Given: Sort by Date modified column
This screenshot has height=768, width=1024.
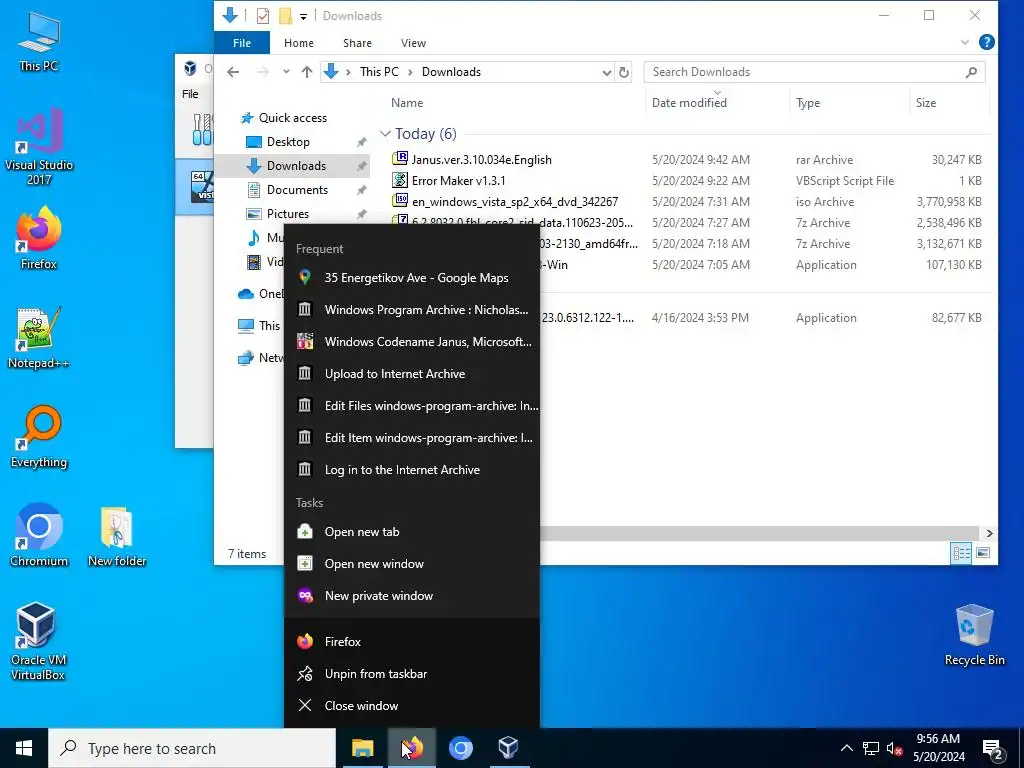Looking at the screenshot, I should tap(717, 103).
